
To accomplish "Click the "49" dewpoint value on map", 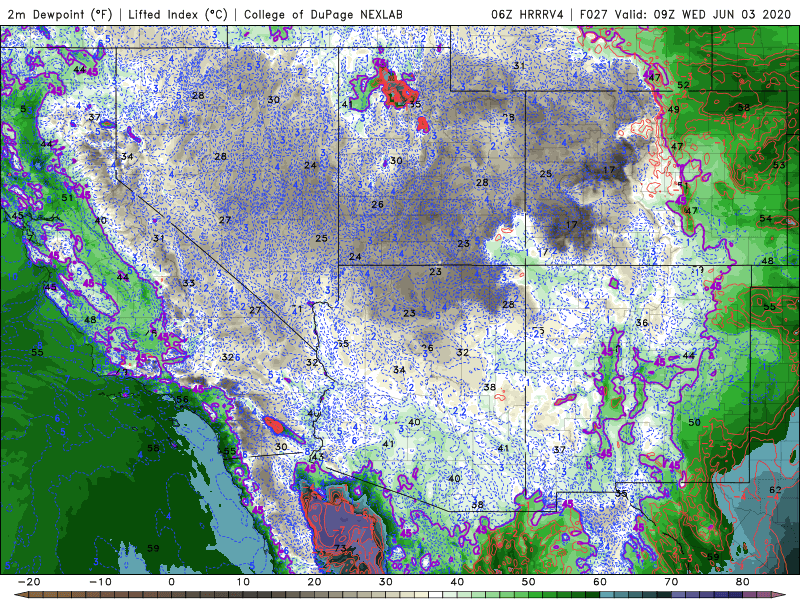I will [673, 109].
